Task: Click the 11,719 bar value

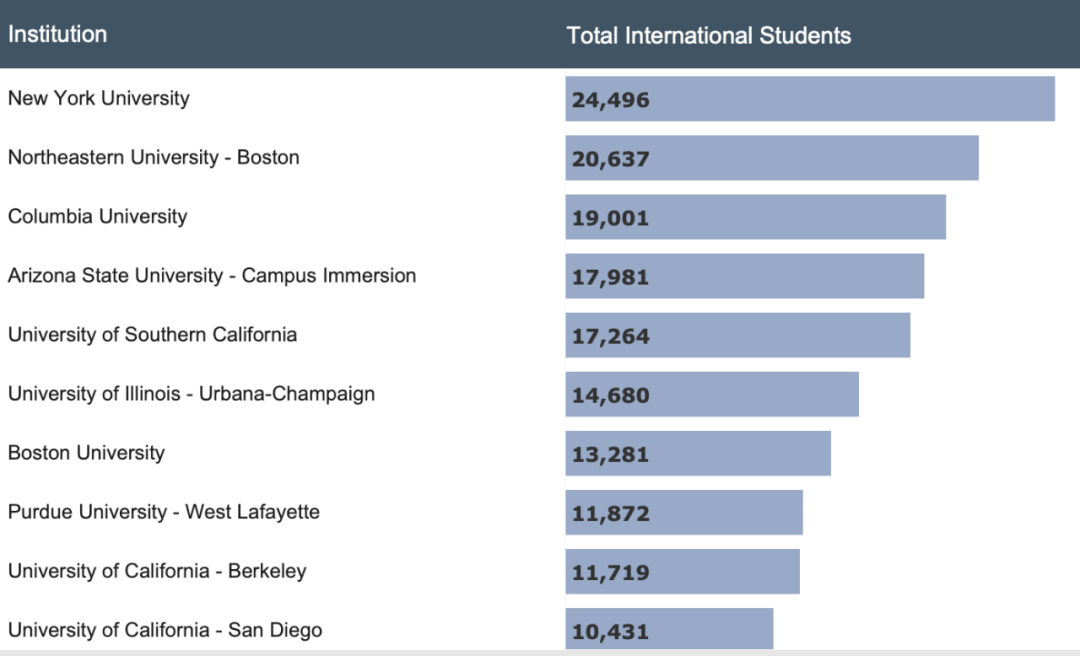Action: tap(610, 573)
